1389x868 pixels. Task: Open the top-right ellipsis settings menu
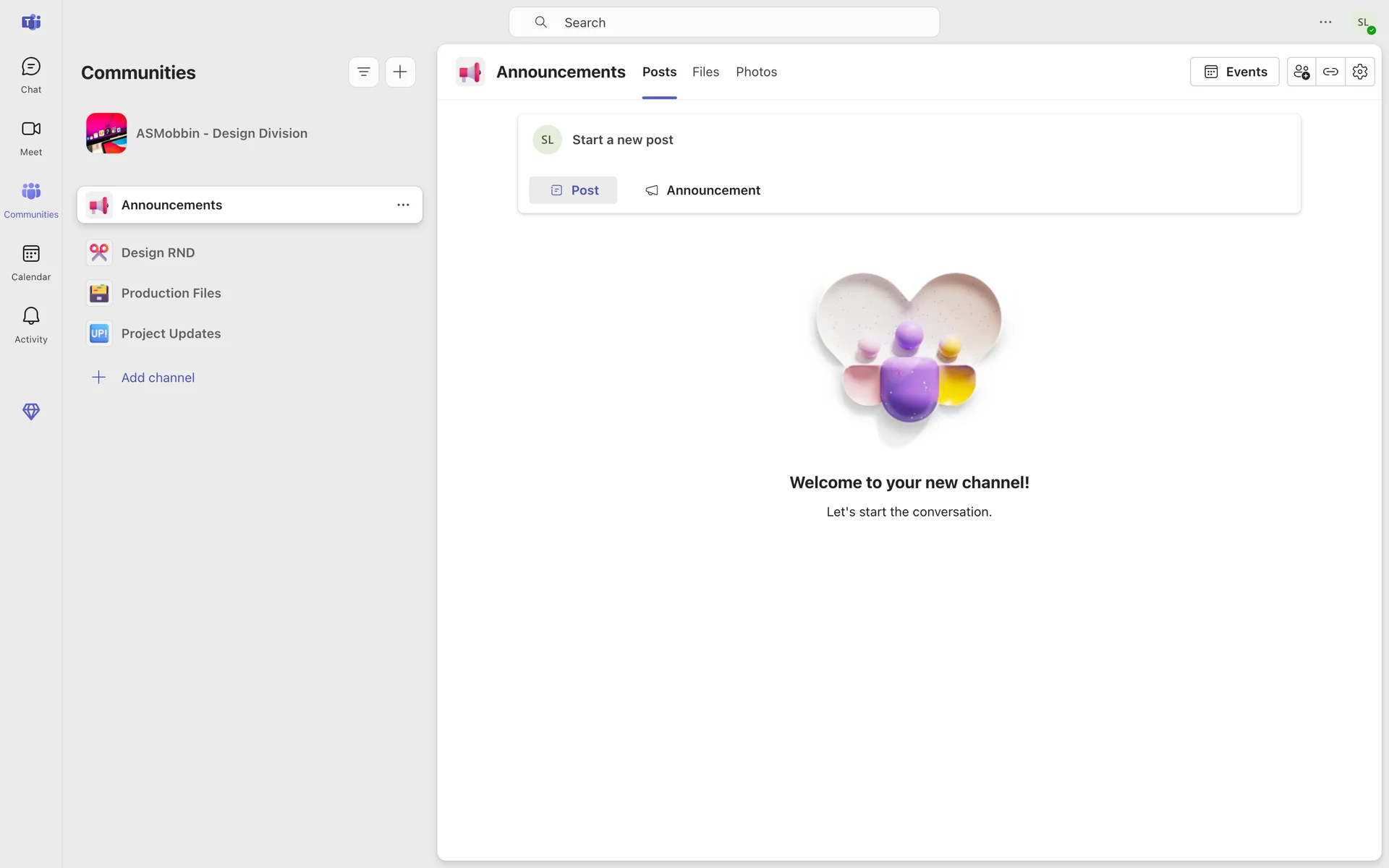pyautogui.click(x=1325, y=22)
